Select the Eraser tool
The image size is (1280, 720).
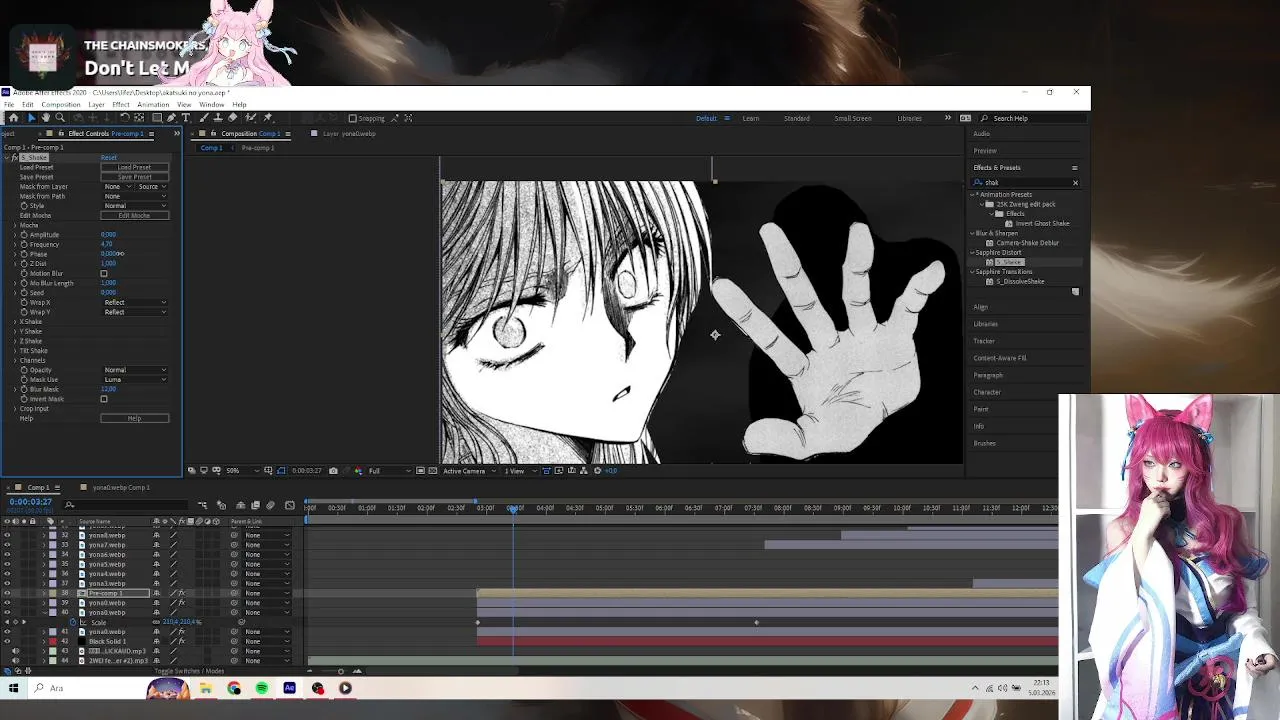(233, 118)
